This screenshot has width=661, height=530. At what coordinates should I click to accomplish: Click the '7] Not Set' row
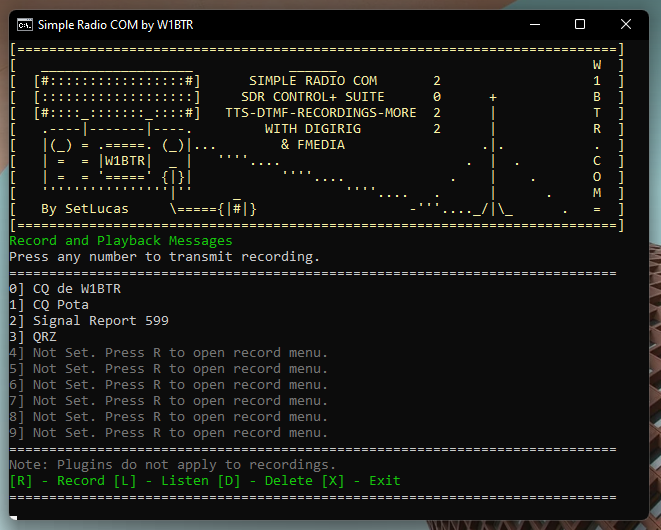[x=168, y=401]
